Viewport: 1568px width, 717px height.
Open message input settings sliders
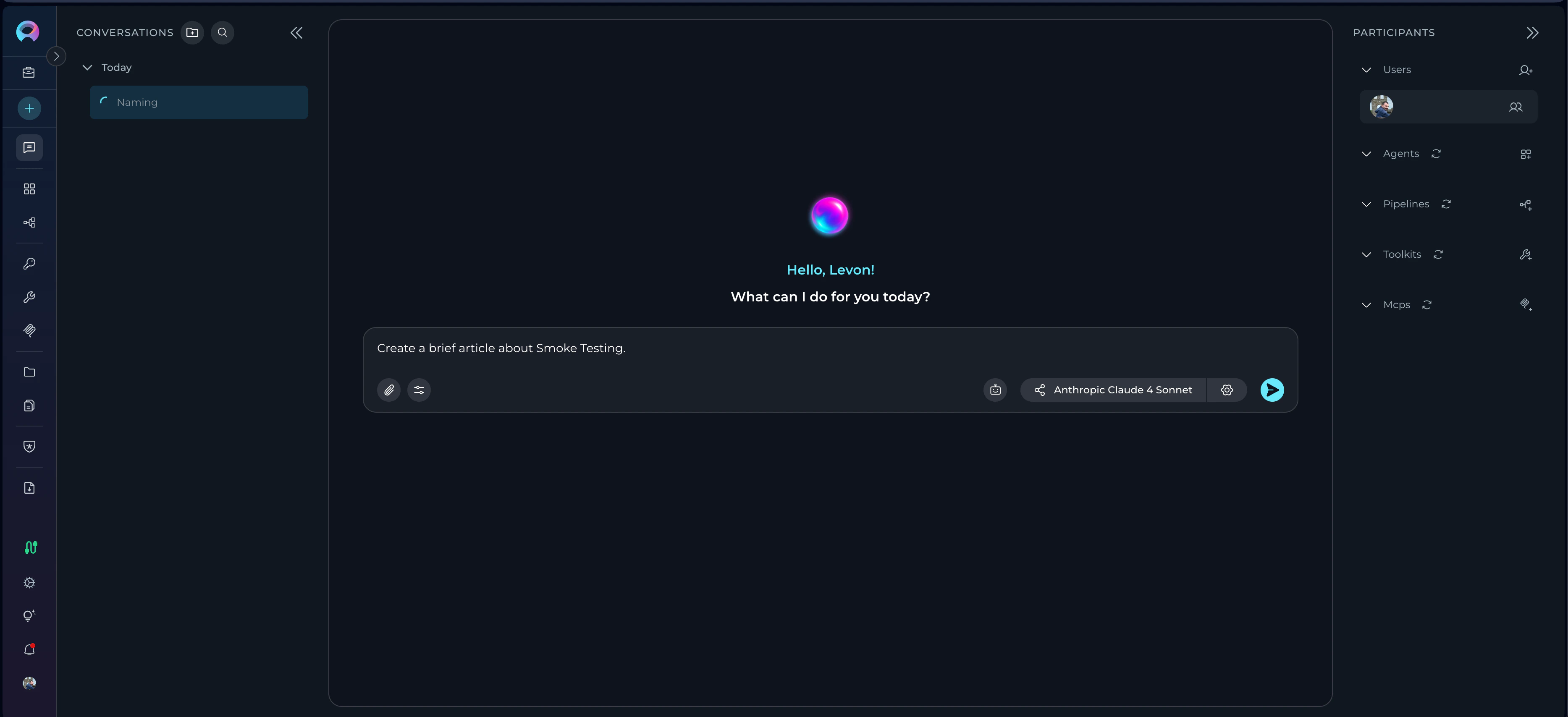coord(419,390)
